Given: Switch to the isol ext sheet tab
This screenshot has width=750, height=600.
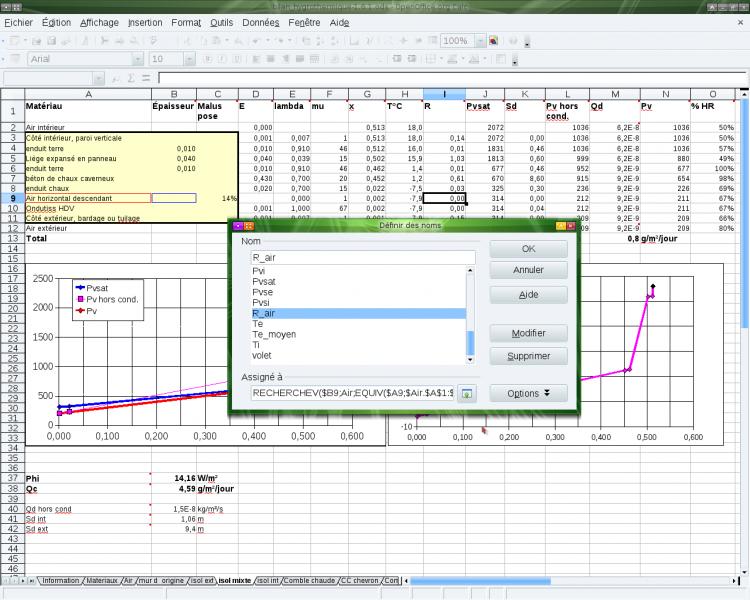Looking at the screenshot, I should point(201,581).
